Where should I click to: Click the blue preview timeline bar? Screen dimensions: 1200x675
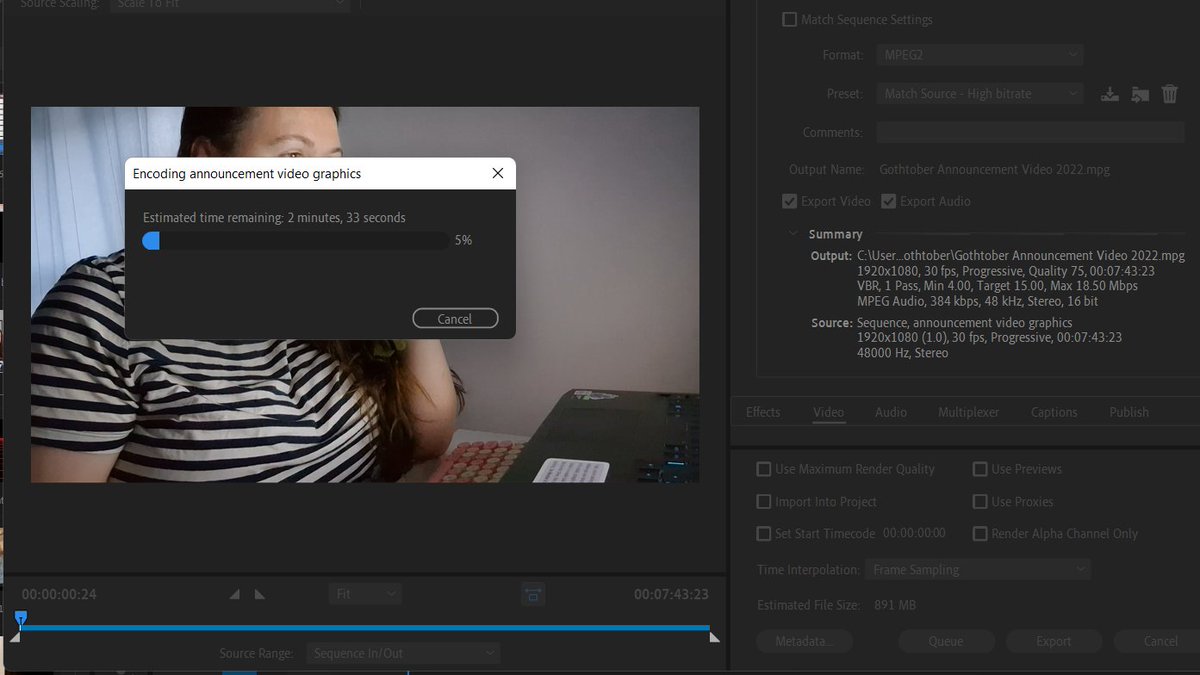click(365, 628)
